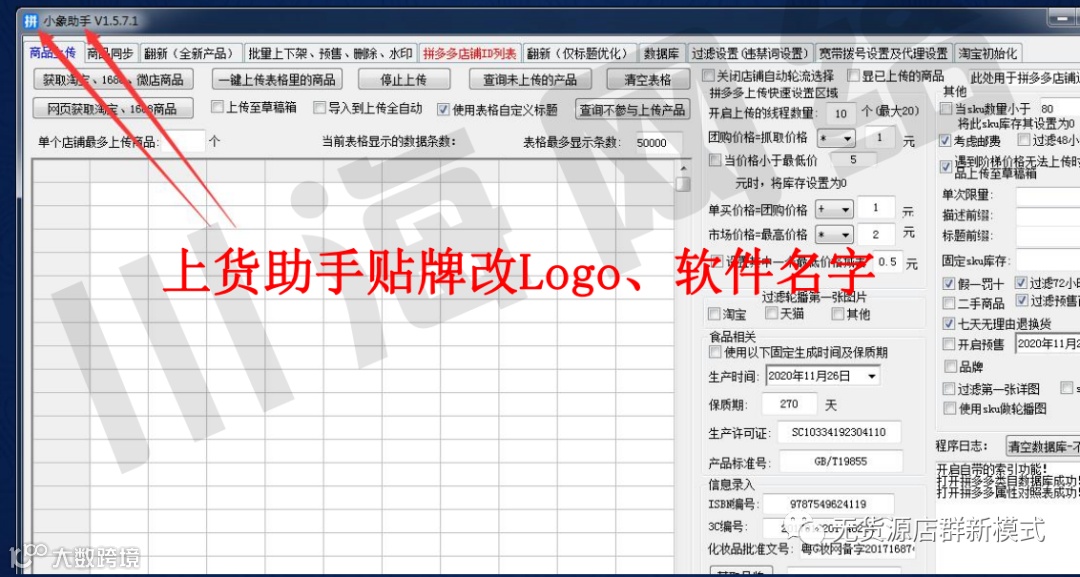Image resolution: width=1080 pixels, height=577 pixels.
Task: Enable 上传至草稿箱 checkbox
Action: (218, 107)
